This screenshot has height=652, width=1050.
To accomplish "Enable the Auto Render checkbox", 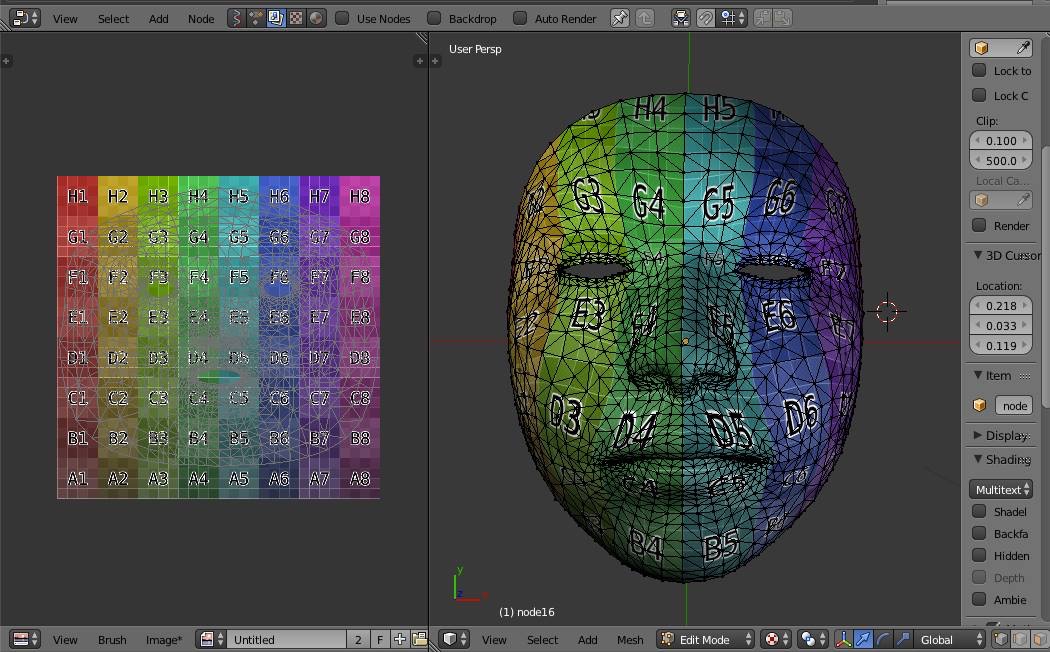I will click(x=520, y=18).
